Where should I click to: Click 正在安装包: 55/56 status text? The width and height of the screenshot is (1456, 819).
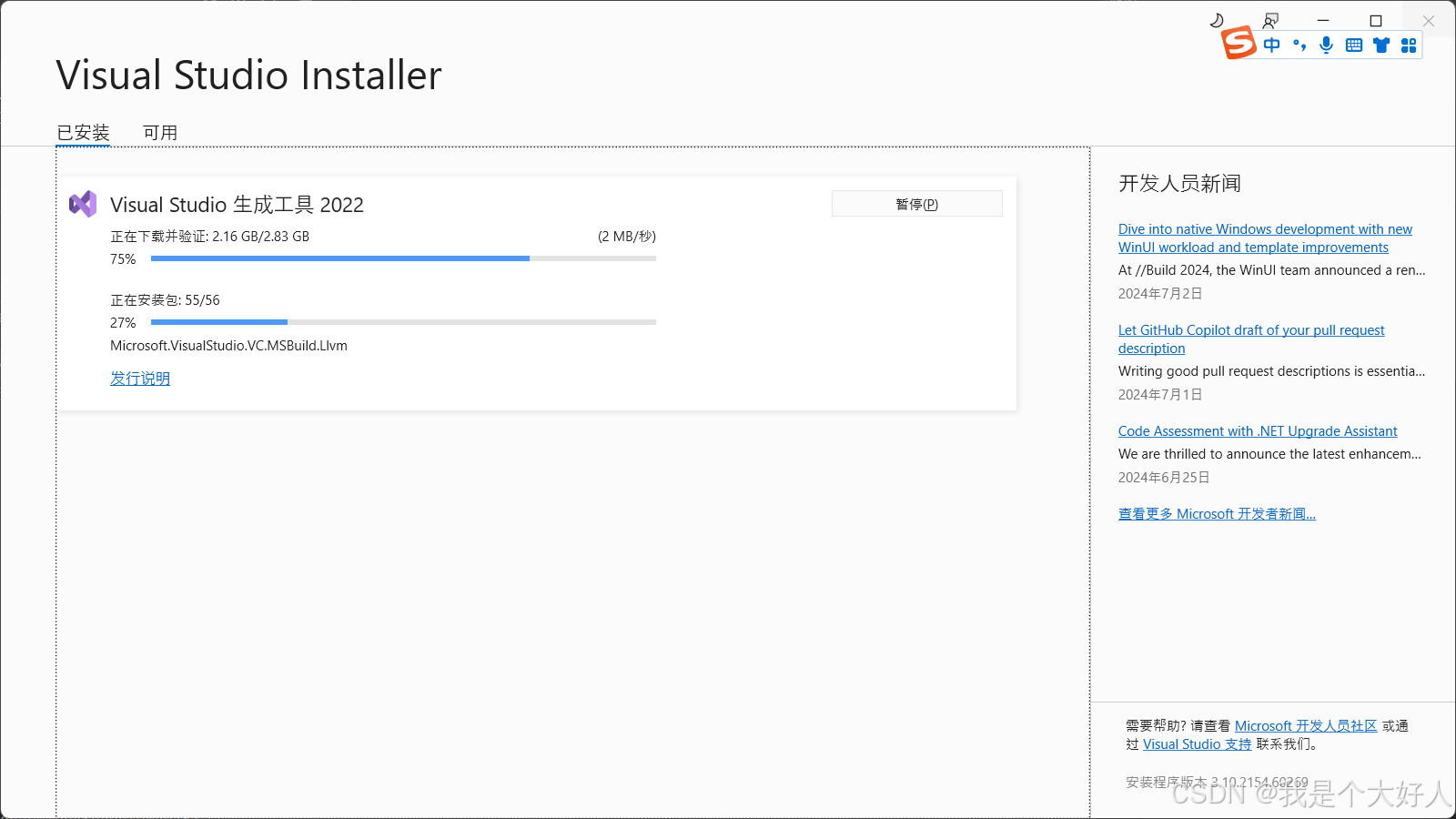click(165, 300)
